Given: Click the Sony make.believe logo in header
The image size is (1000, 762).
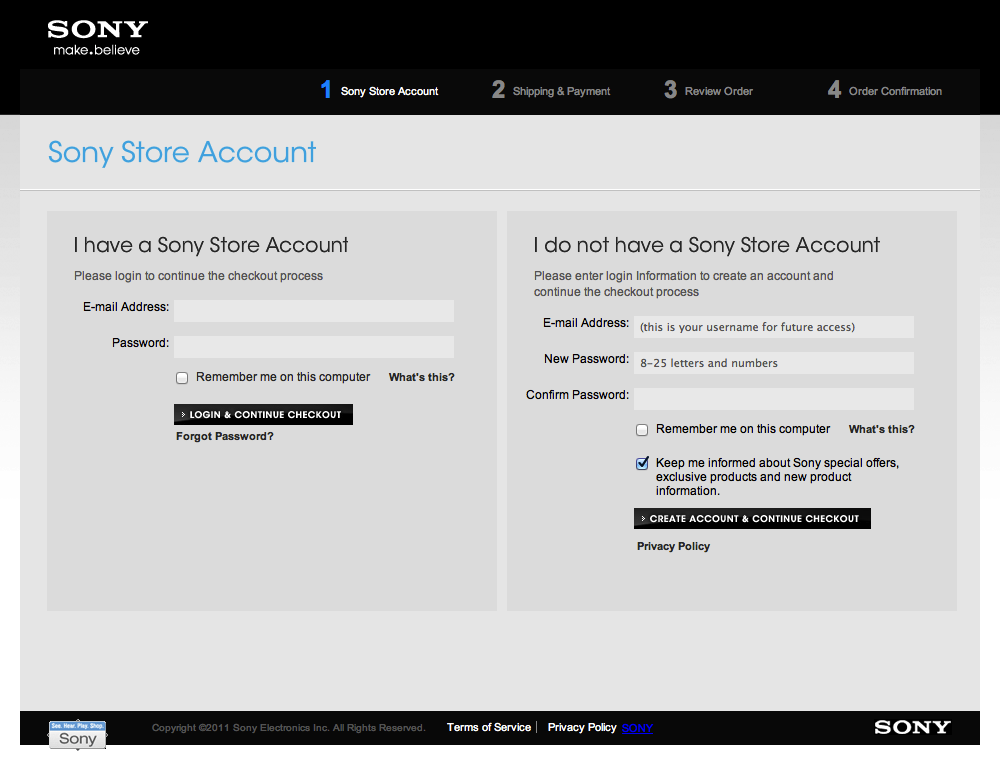Looking at the screenshot, I should 97,37.
